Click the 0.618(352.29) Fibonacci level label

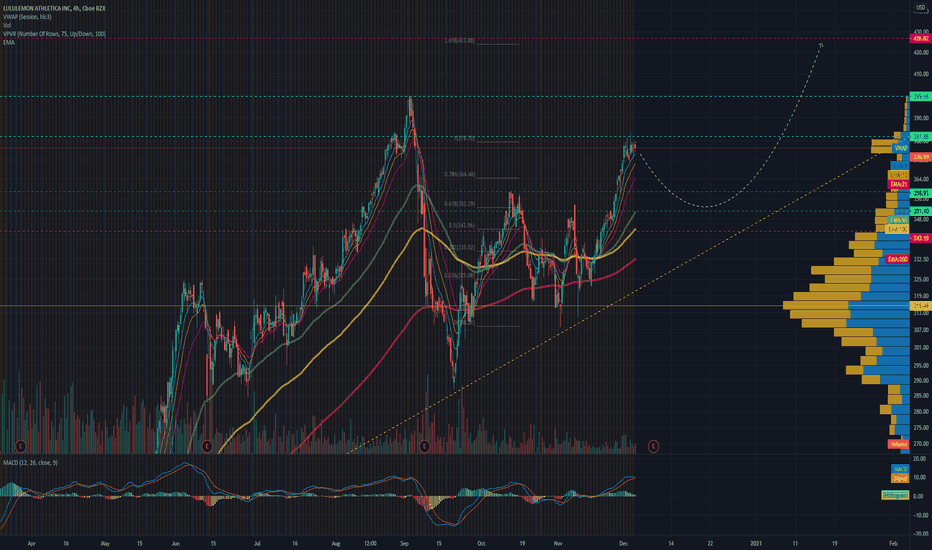pyautogui.click(x=459, y=203)
